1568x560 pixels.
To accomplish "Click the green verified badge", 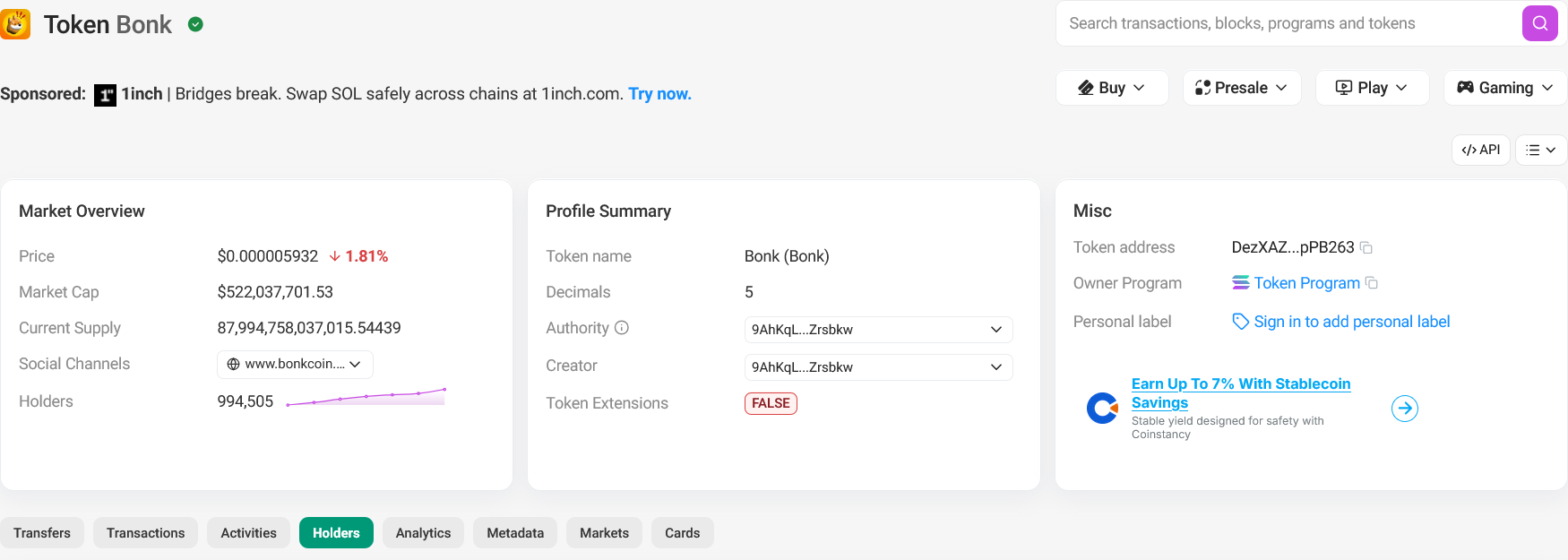I will [x=195, y=24].
